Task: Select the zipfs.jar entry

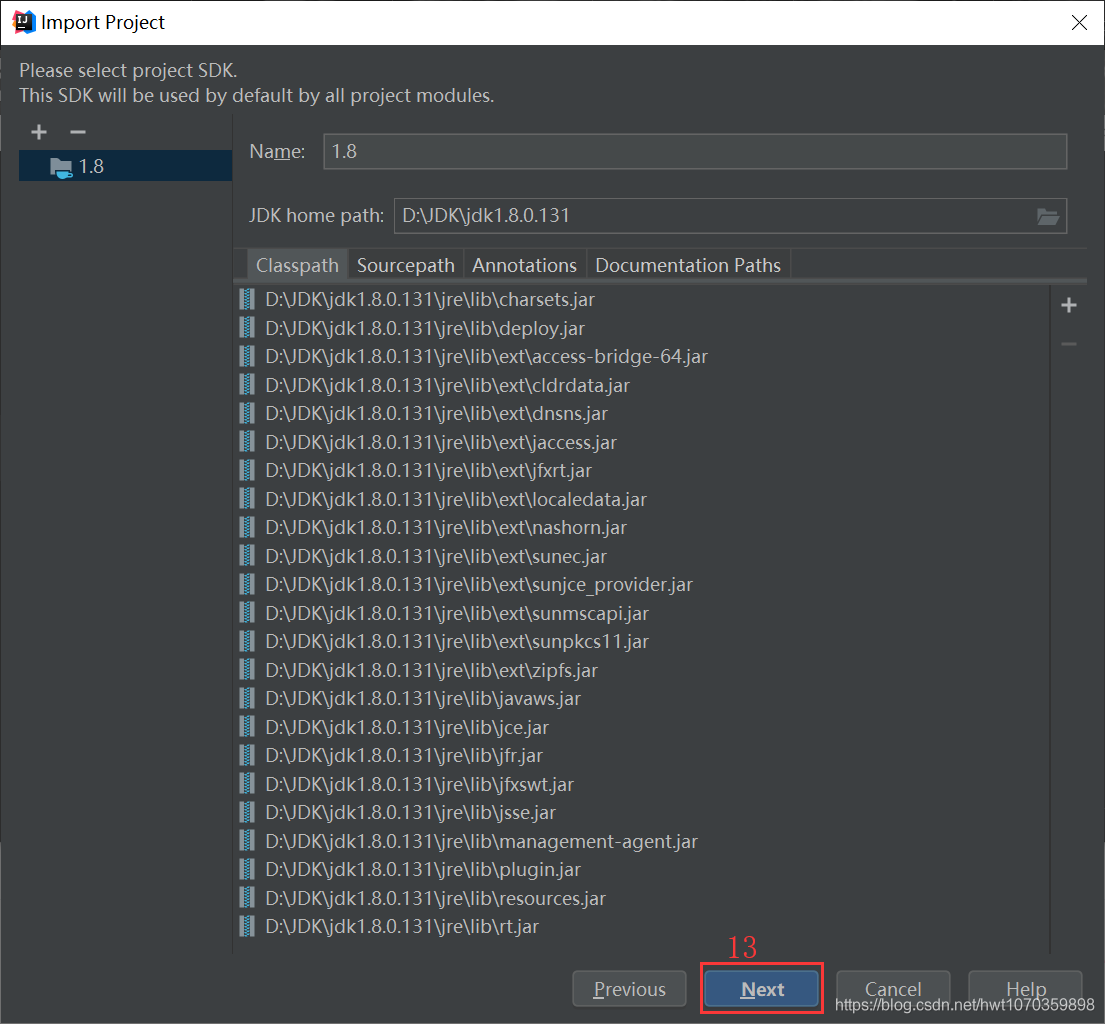Action: [x=642, y=671]
